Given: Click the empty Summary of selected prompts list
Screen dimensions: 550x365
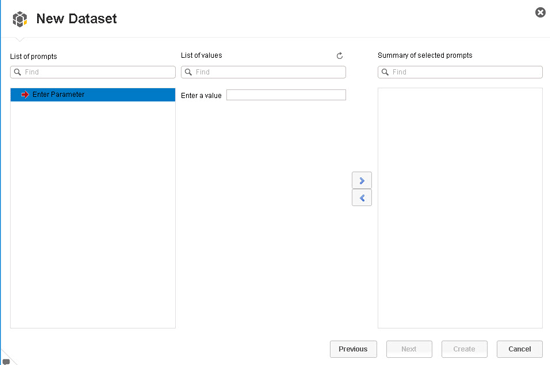Looking at the screenshot, I should tap(460, 208).
